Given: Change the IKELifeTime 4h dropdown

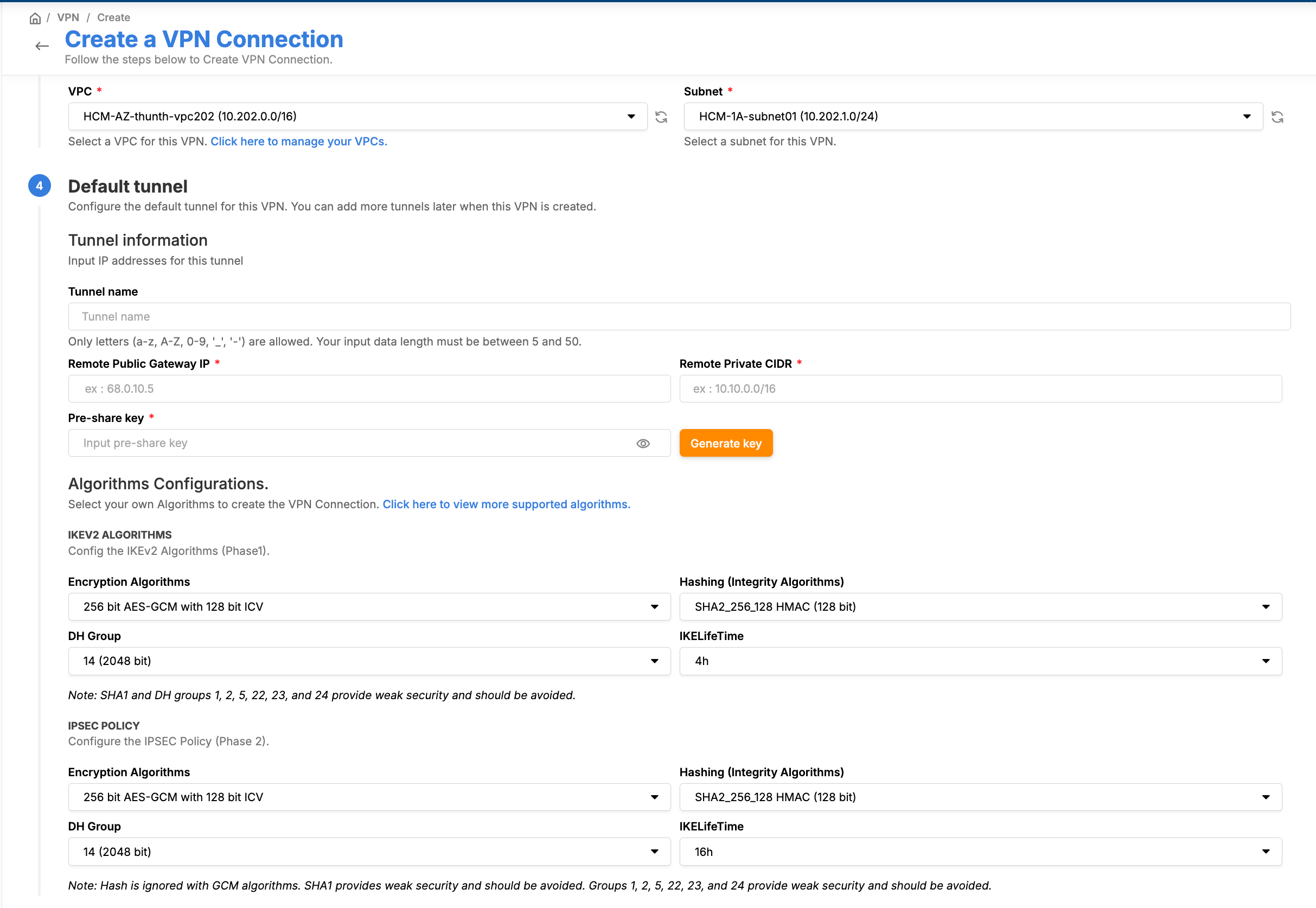Looking at the screenshot, I should (980, 661).
